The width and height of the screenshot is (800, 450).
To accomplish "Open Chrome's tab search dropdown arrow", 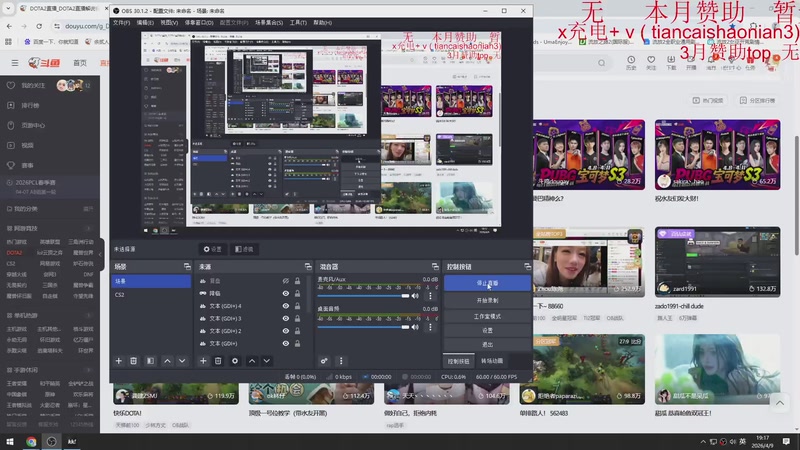I will tap(8, 9).
